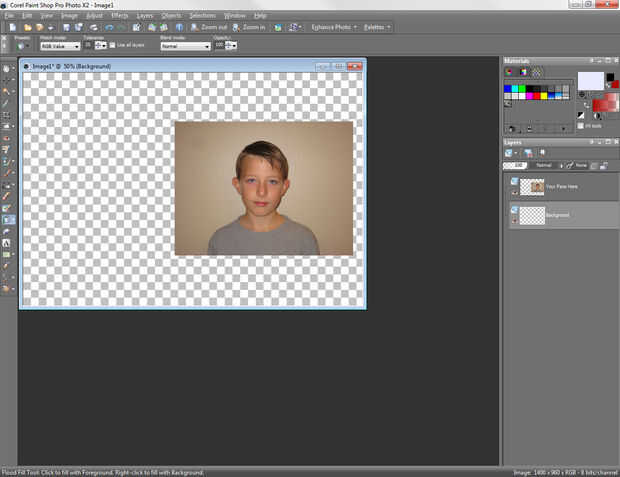620x477 pixels.
Task: Click the Zoom out toolbar button
Action: (209, 27)
